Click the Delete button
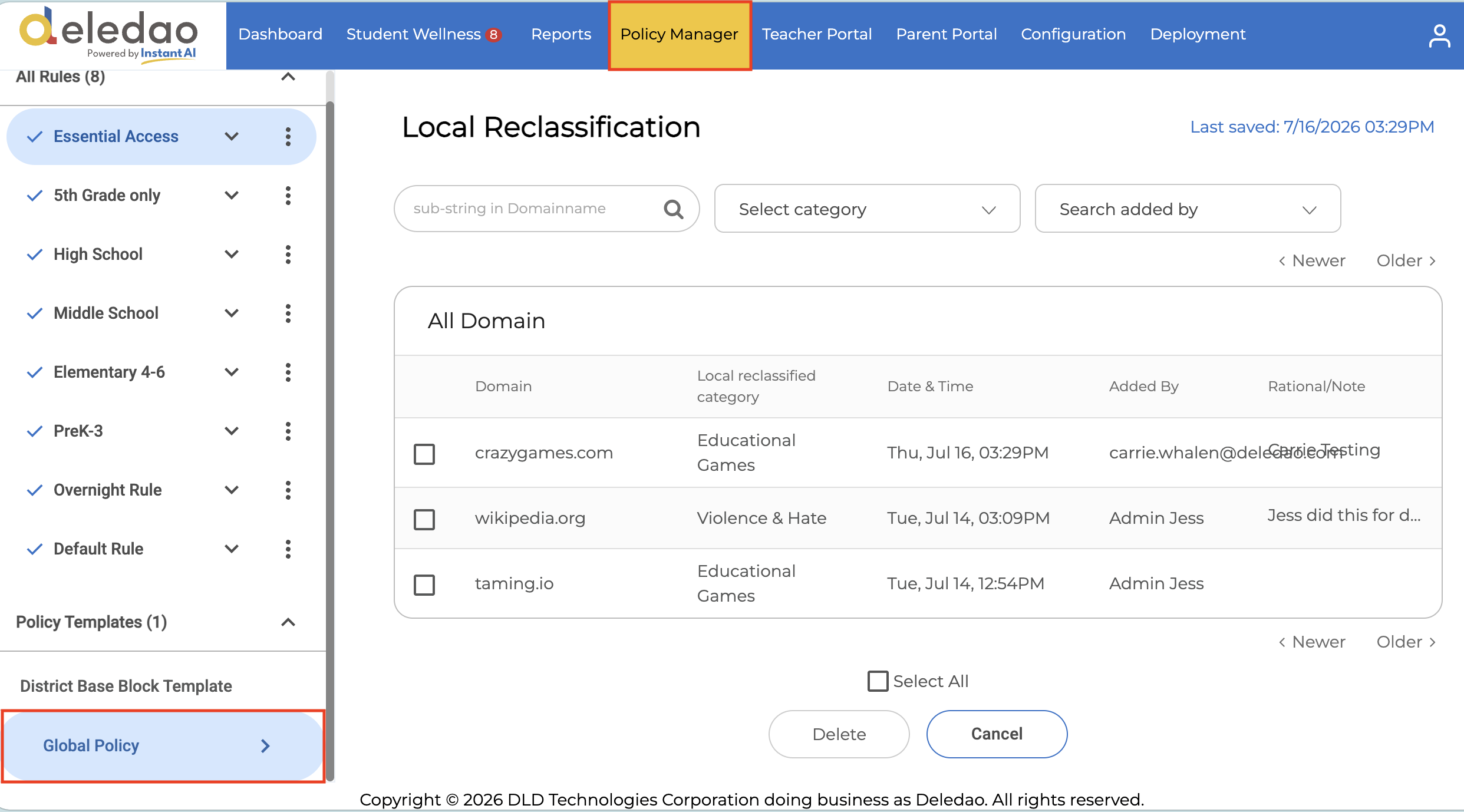 (839, 734)
